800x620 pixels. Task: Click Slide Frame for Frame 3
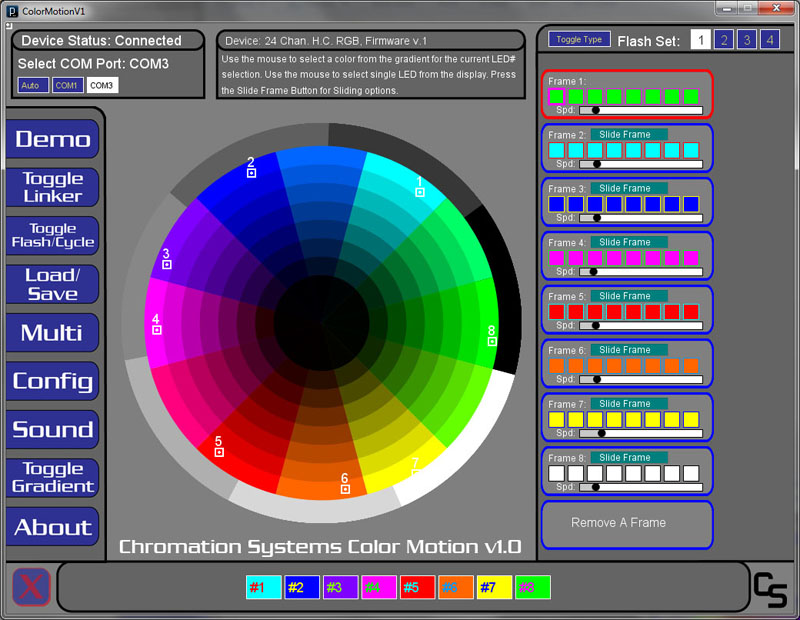(629, 188)
